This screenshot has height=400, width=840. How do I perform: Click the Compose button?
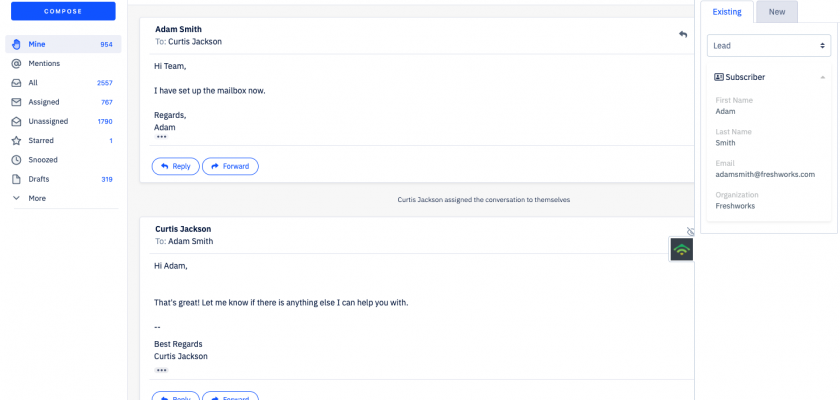click(x=63, y=11)
